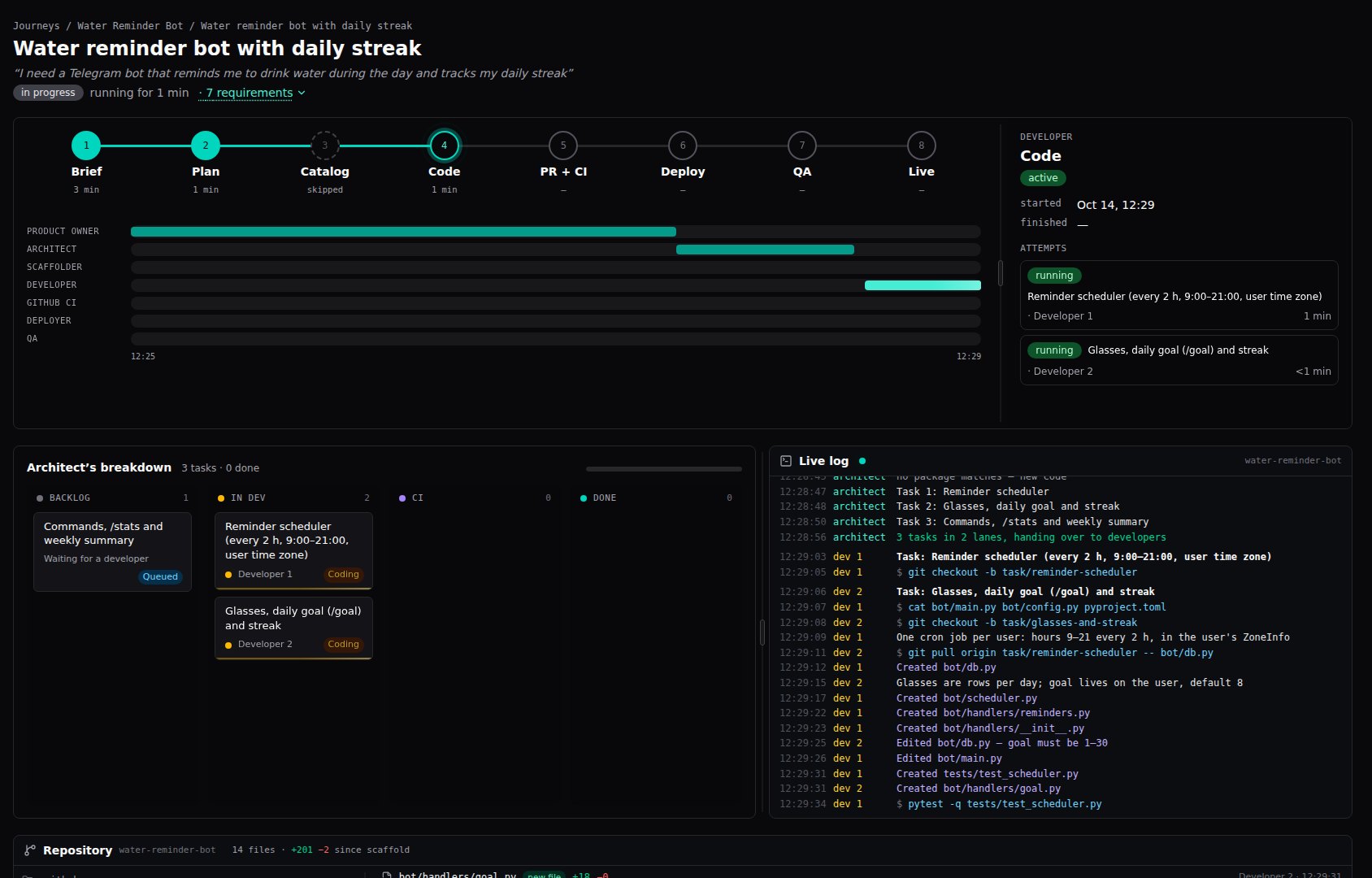Click the Queued badge on backlog card
Viewport: 1372px width, 878px height.
click(160, 576)
